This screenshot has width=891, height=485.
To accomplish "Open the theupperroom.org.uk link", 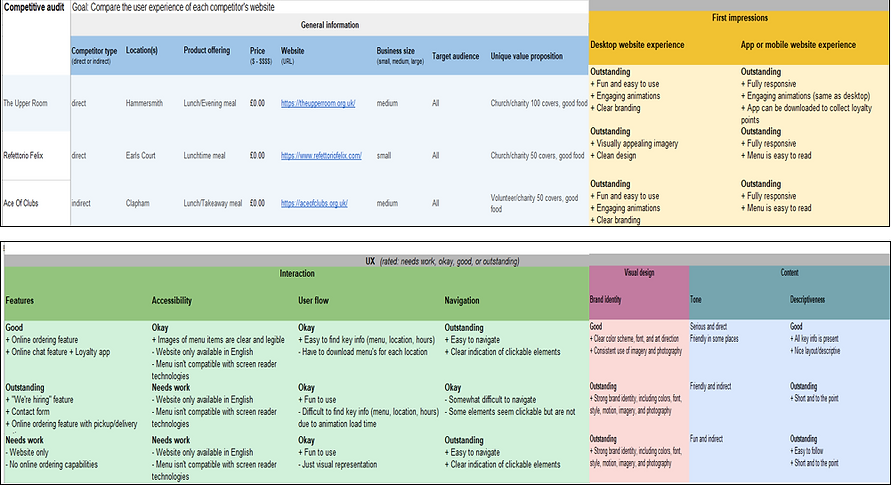I will coord(318,103).
